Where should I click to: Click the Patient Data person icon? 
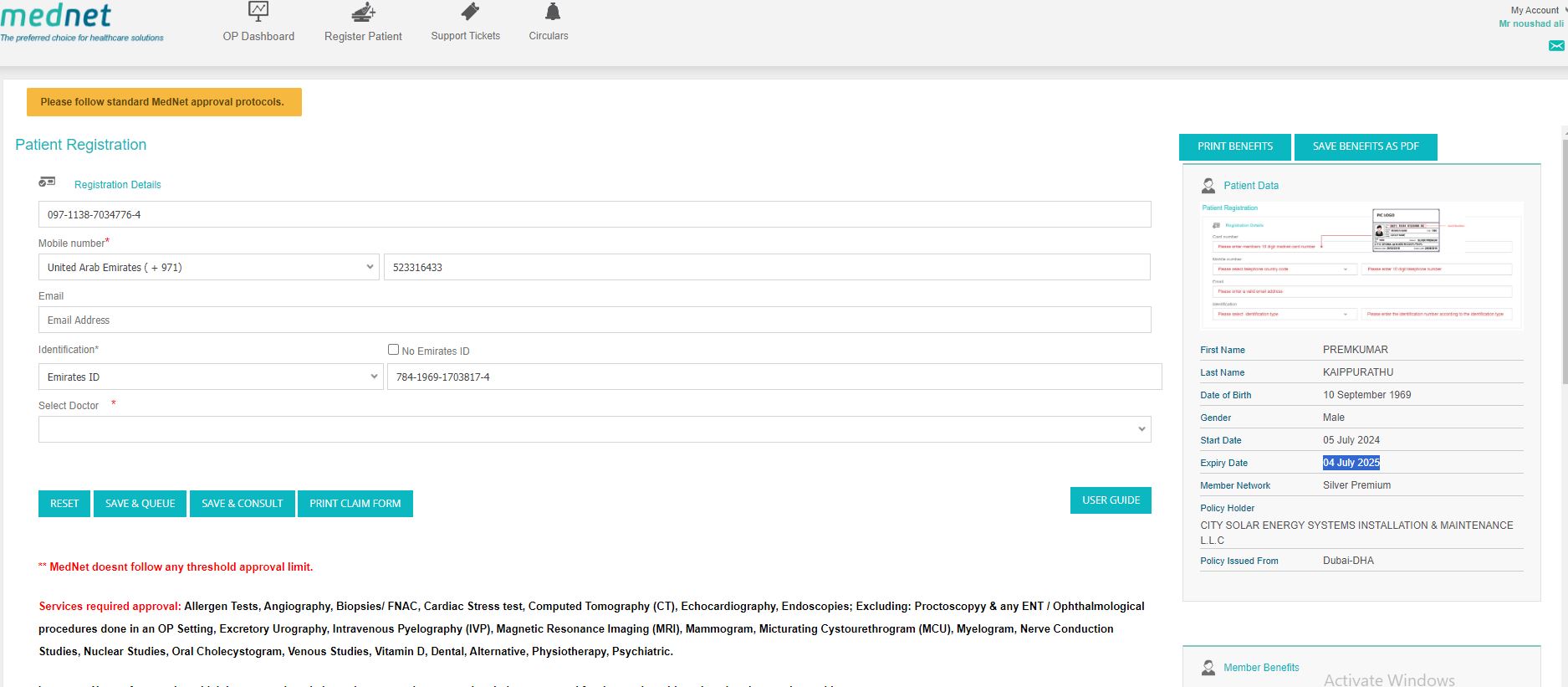[x=1208, y=186]
